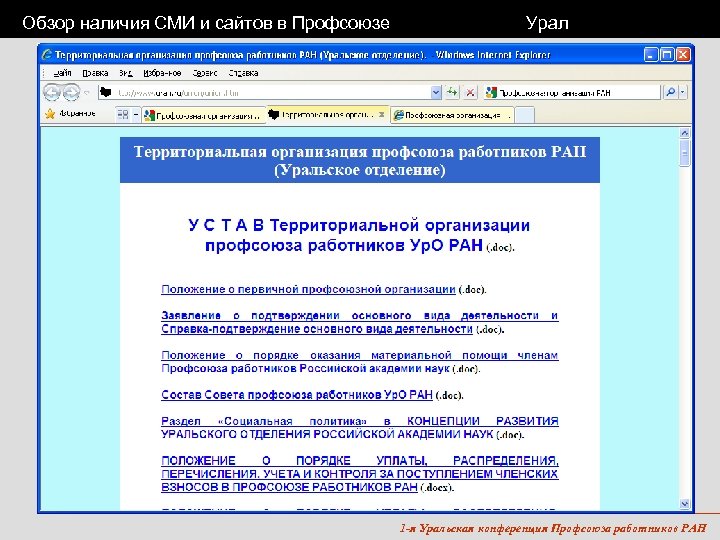Click the vertical scrollbar thumb
Image resolution: width=720 pixels, height=540 pixels.
[x=684, y=153]
